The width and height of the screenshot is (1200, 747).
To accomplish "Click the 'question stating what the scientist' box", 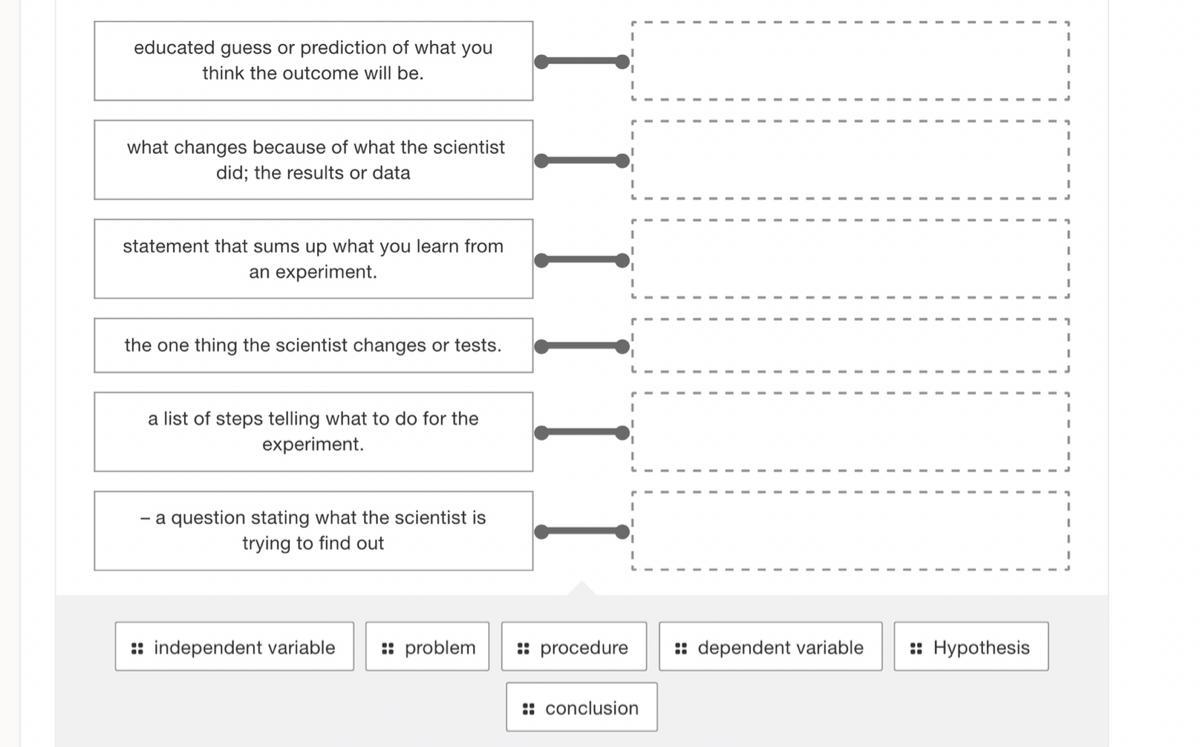I will 313,530.
